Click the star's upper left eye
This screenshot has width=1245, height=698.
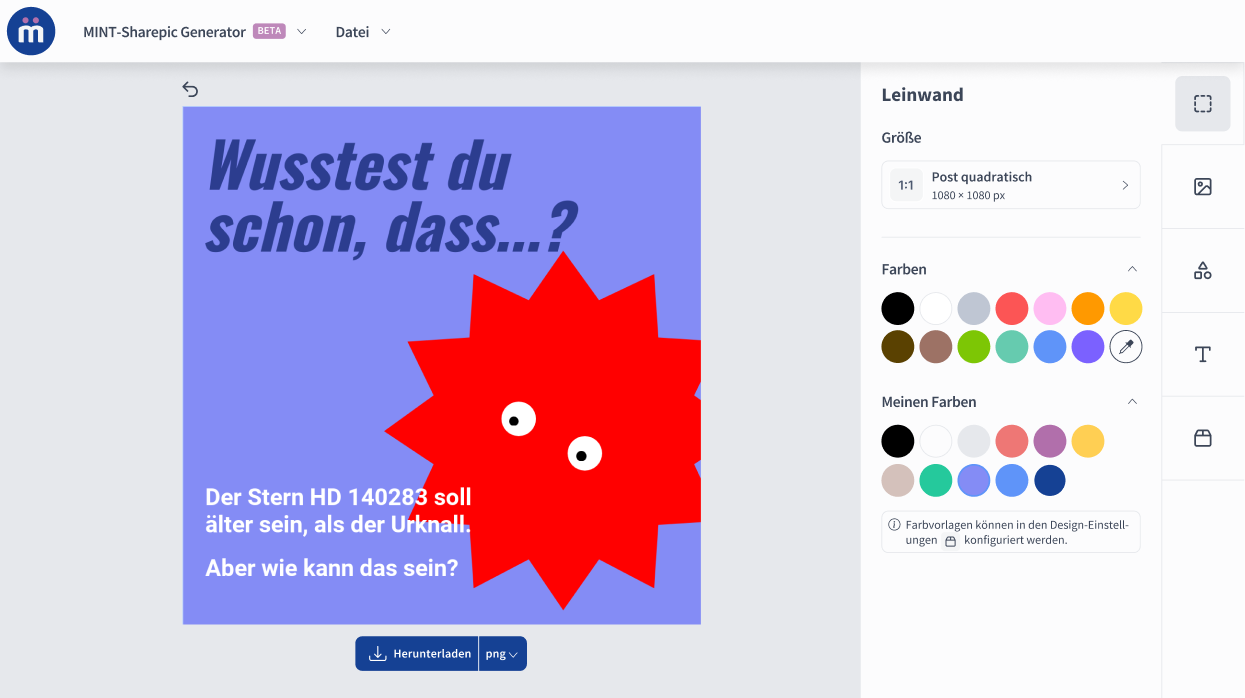(518, 419)
